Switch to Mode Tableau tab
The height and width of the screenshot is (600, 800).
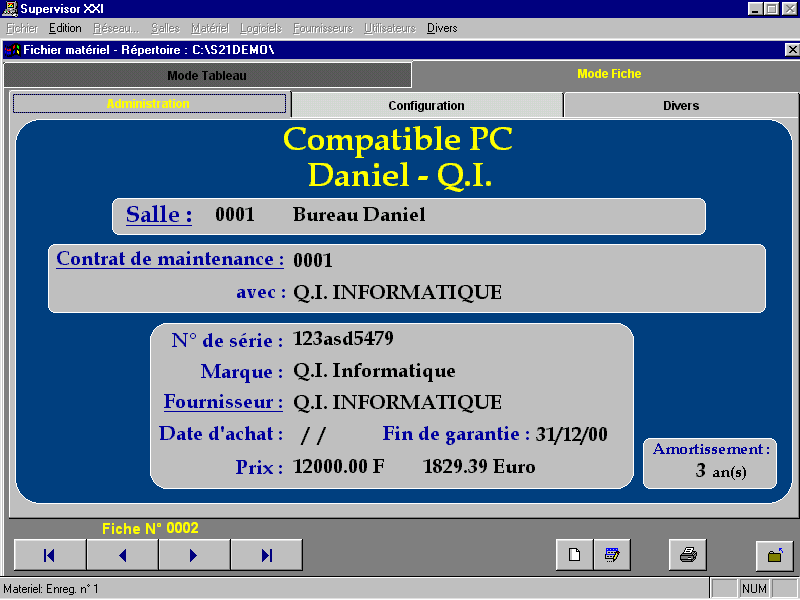207,76
